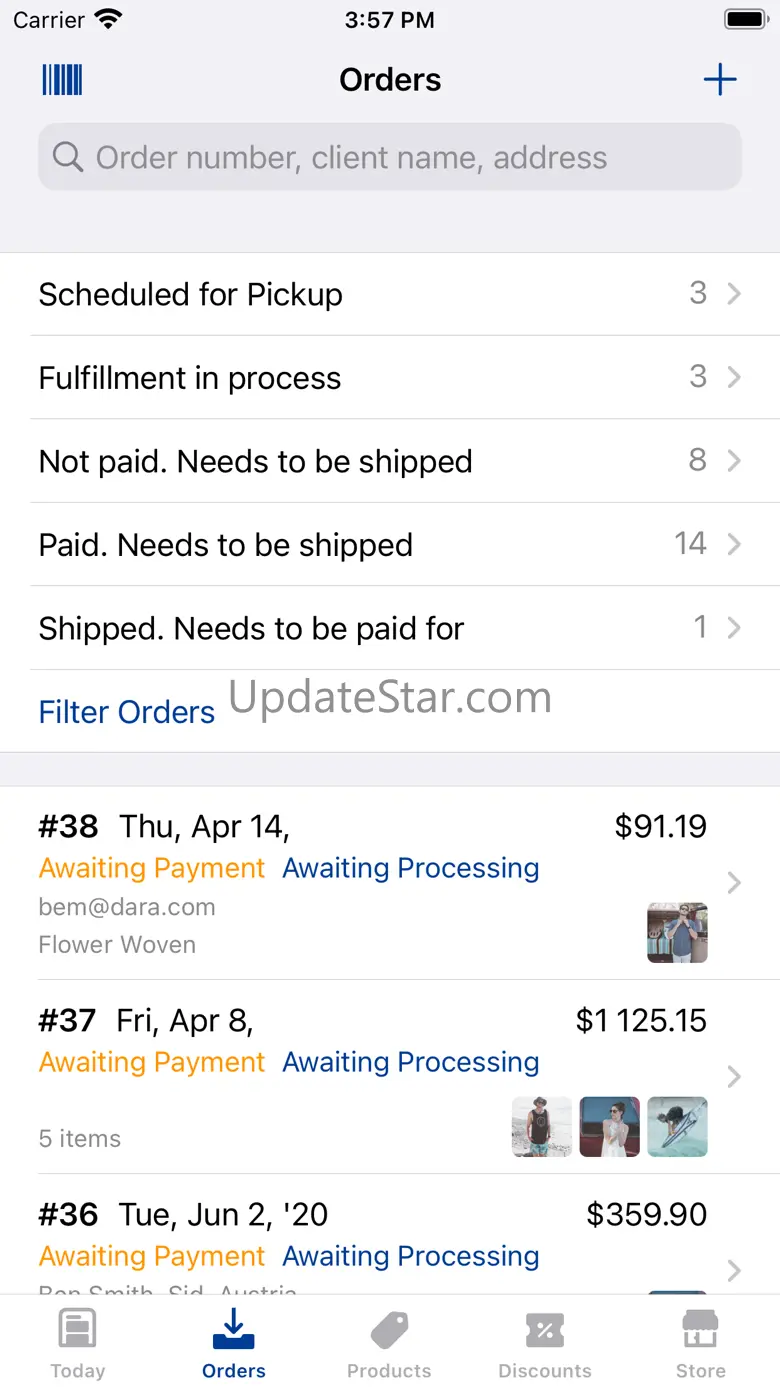
Task: Click the order search input field
Action: [x=400, y=157]
